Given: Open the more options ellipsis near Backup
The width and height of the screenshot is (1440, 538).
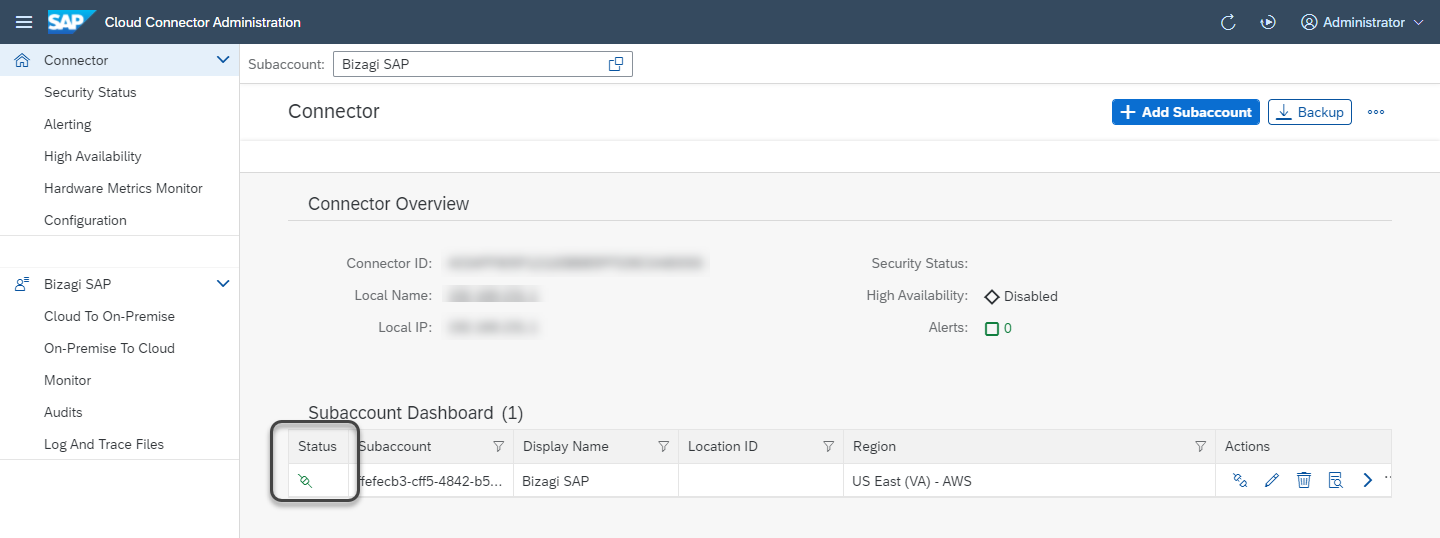Looking at the screenshot, I should coord(1376,112).
